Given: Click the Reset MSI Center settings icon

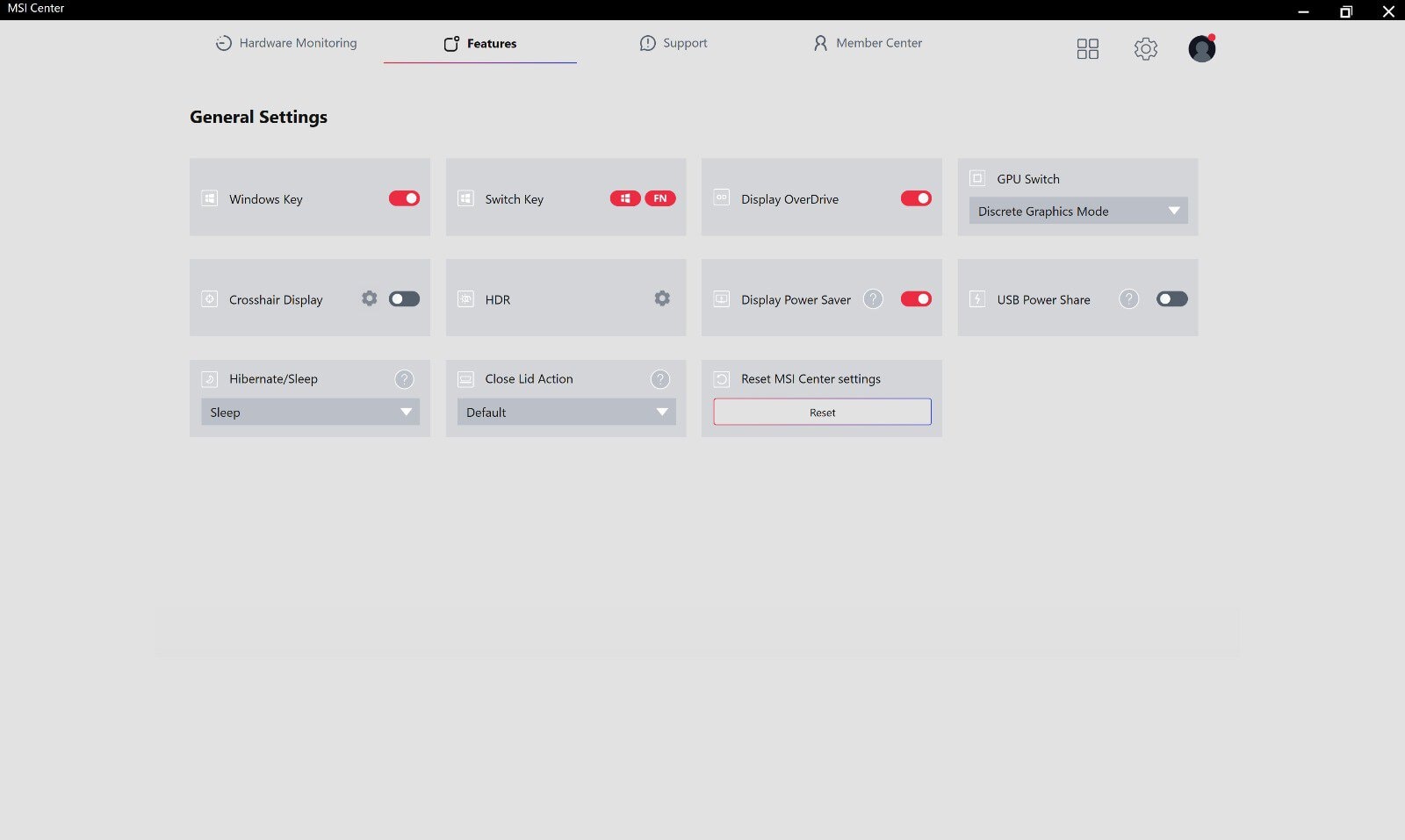Looking at the screenshot, I should [x=721, y=378].
